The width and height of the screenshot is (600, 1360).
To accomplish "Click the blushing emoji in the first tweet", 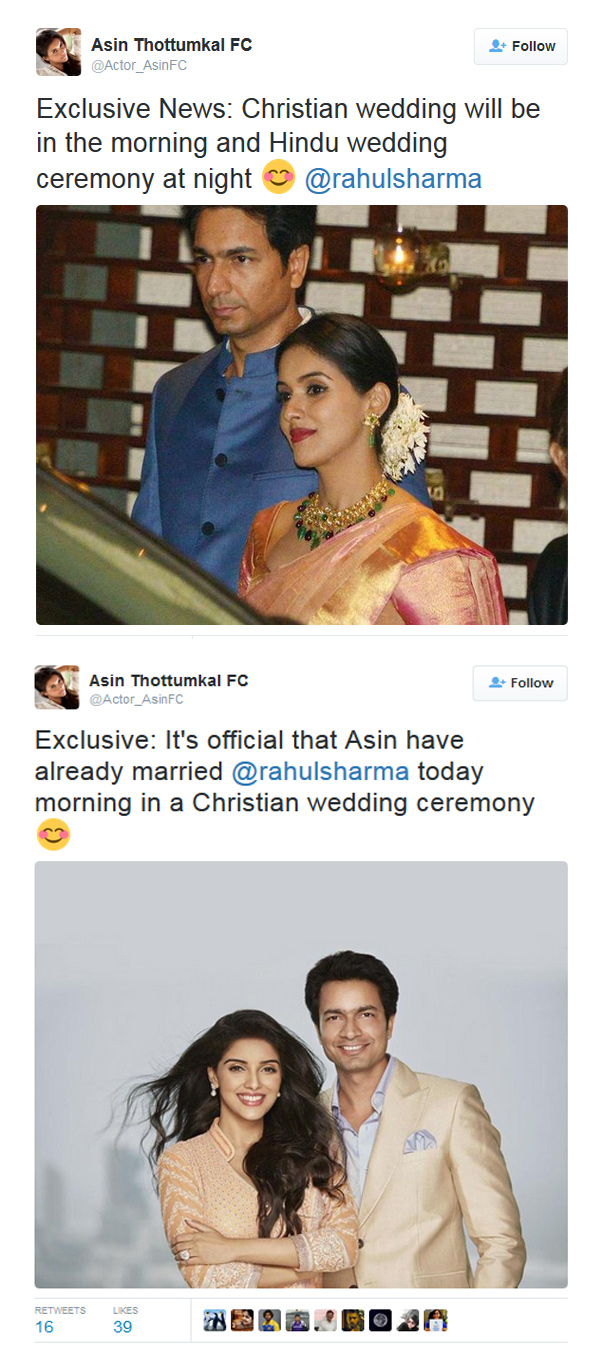I will coord(279,178).
